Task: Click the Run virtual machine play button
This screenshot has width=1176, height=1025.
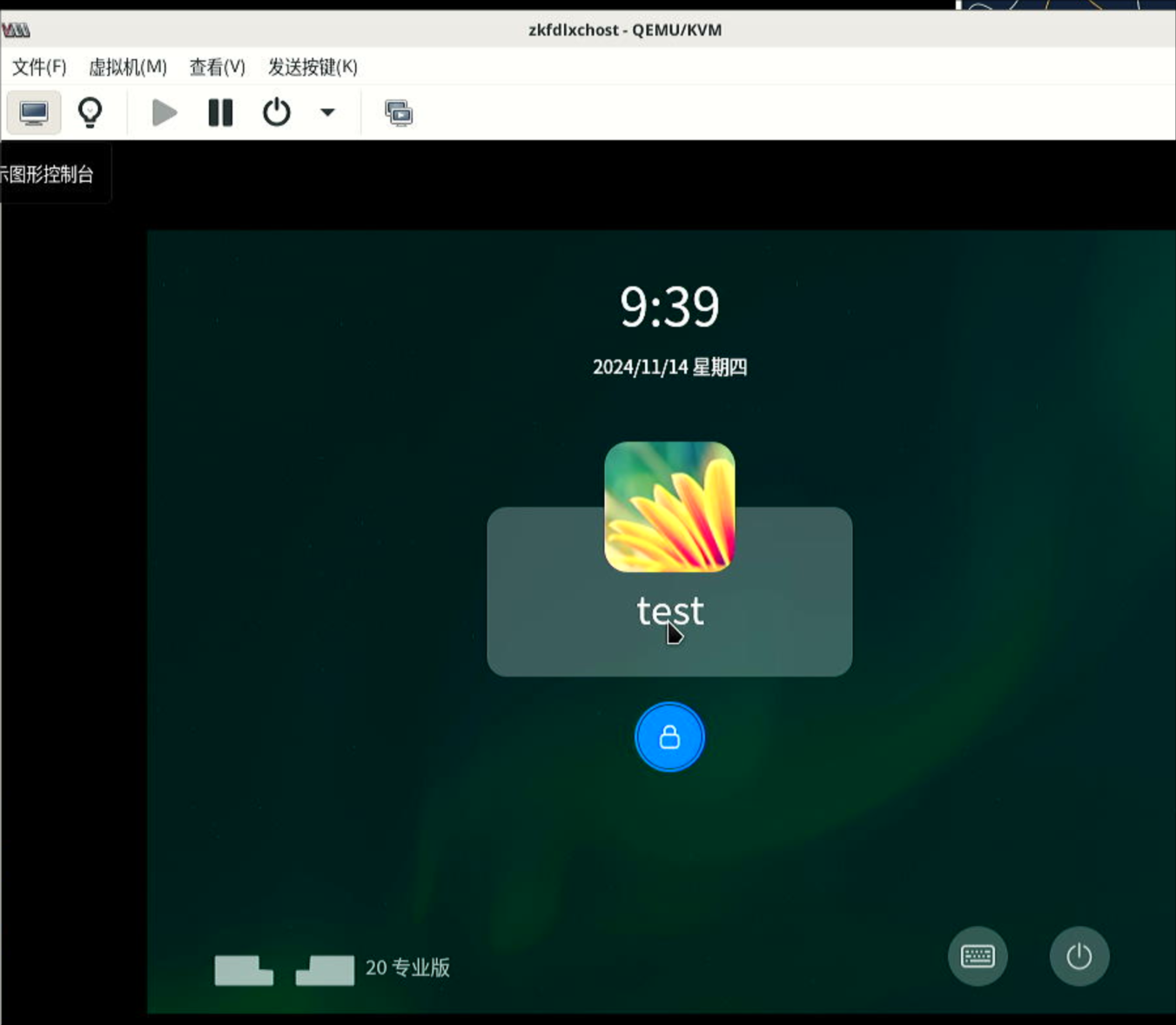Action: coord(165,112)
